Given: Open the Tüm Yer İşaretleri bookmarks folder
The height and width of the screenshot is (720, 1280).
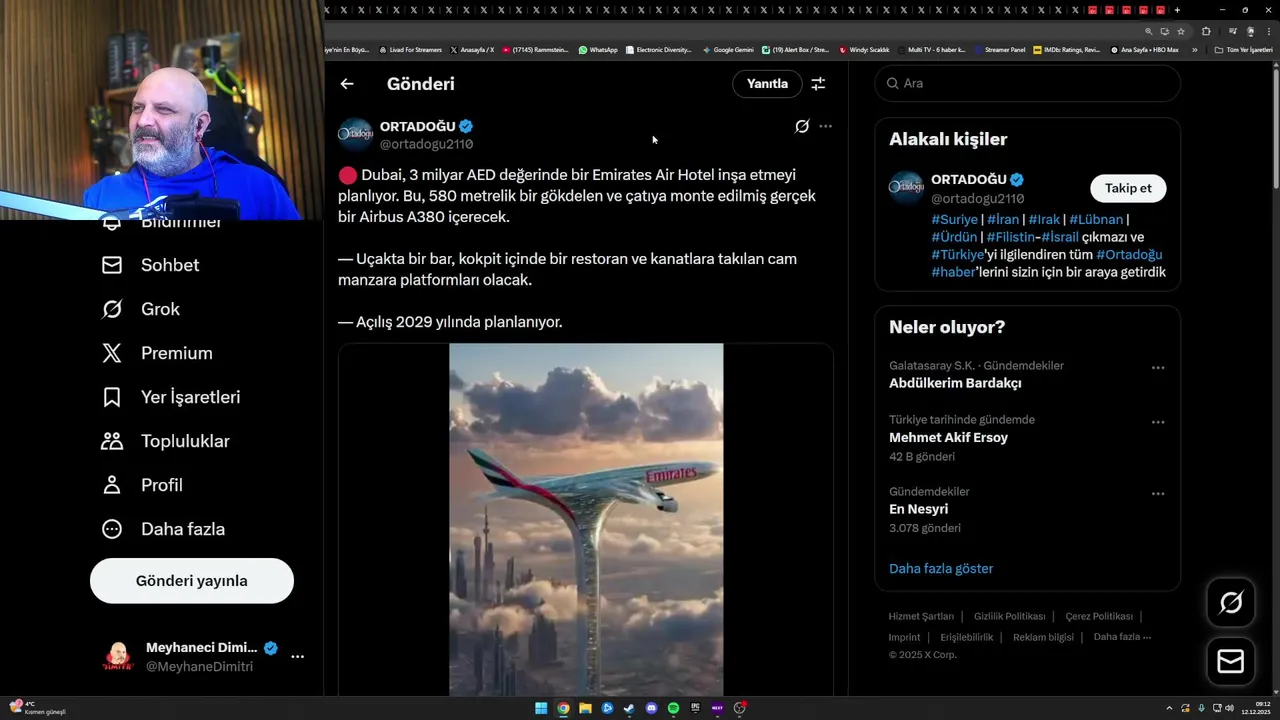Looking at the screenshot, I should 1244,50.
